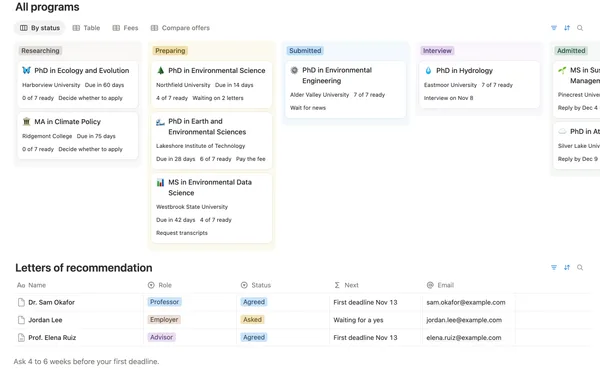Viewport: 600px width, 372px height.
Task: Click Agreed status for Prof. Elena Ruiz
Action: (254, 337)
